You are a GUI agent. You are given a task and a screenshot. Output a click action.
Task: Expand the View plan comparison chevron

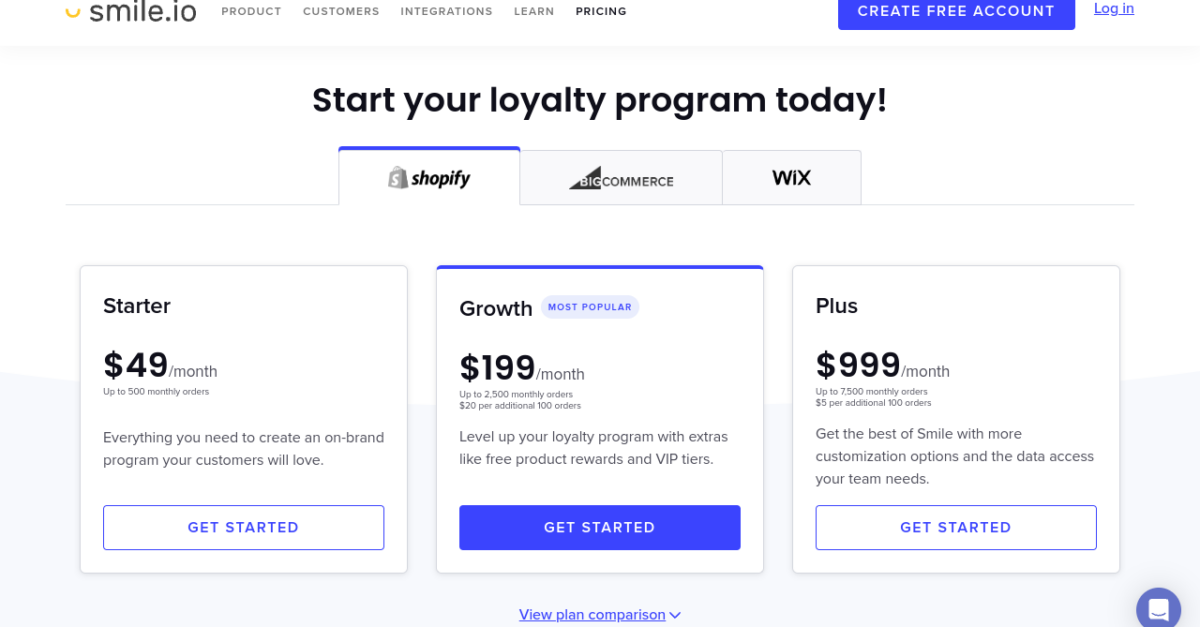click(x=676, y=615)
